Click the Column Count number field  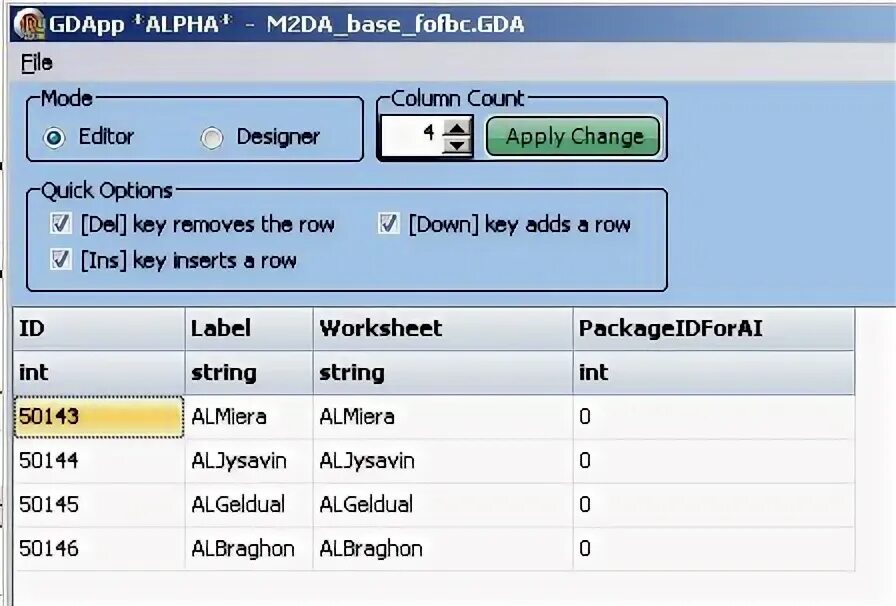pyautogui.click(x=411, y=135)
